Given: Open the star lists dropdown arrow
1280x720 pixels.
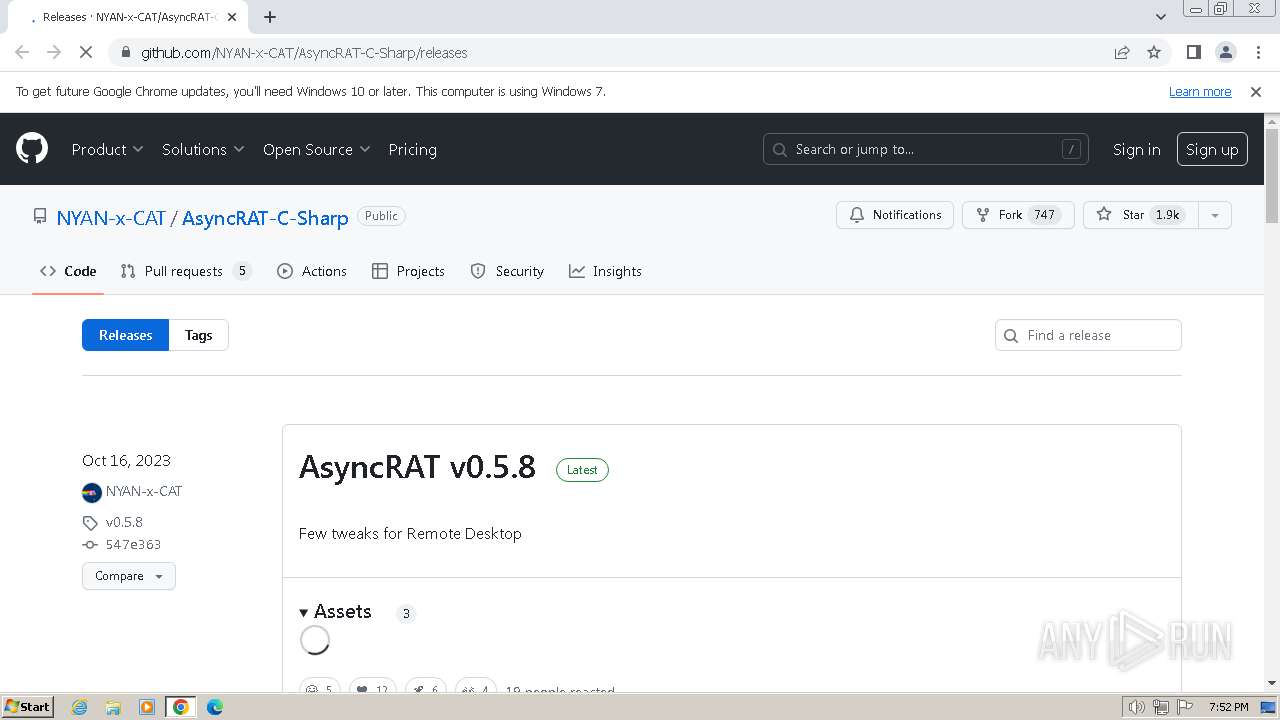Looking at the screenshot, I should 1214,215.
